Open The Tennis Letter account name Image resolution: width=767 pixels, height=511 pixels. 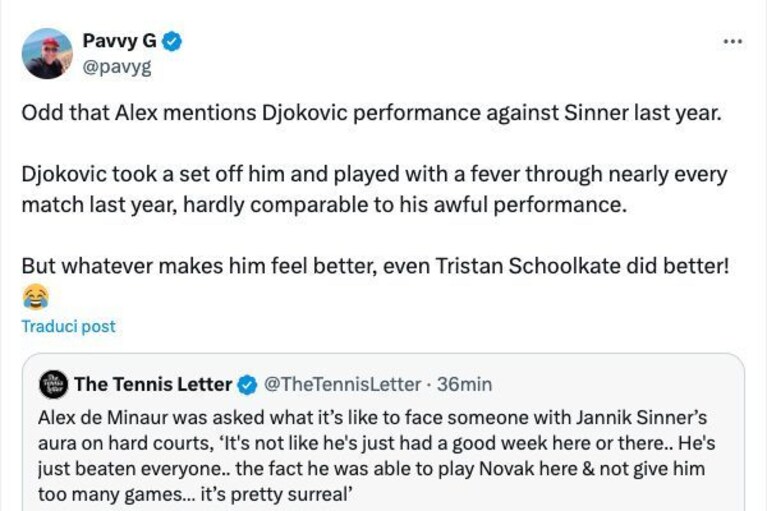[x=153, y=384]
